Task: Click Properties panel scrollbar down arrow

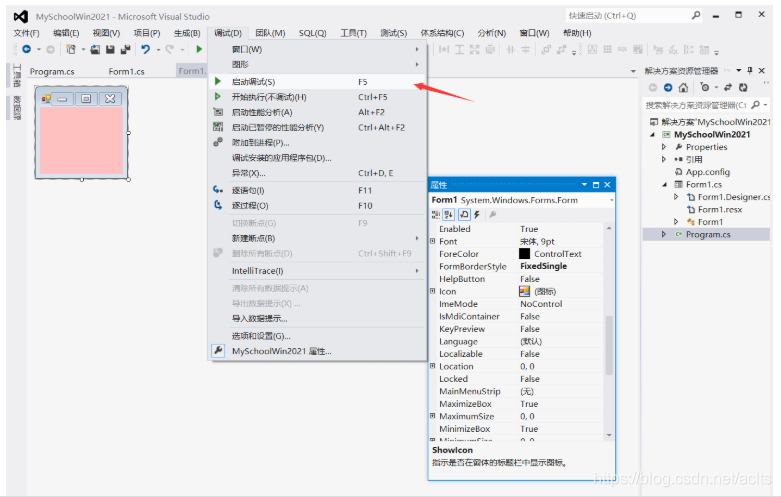Action: click(x=609, y=435)
